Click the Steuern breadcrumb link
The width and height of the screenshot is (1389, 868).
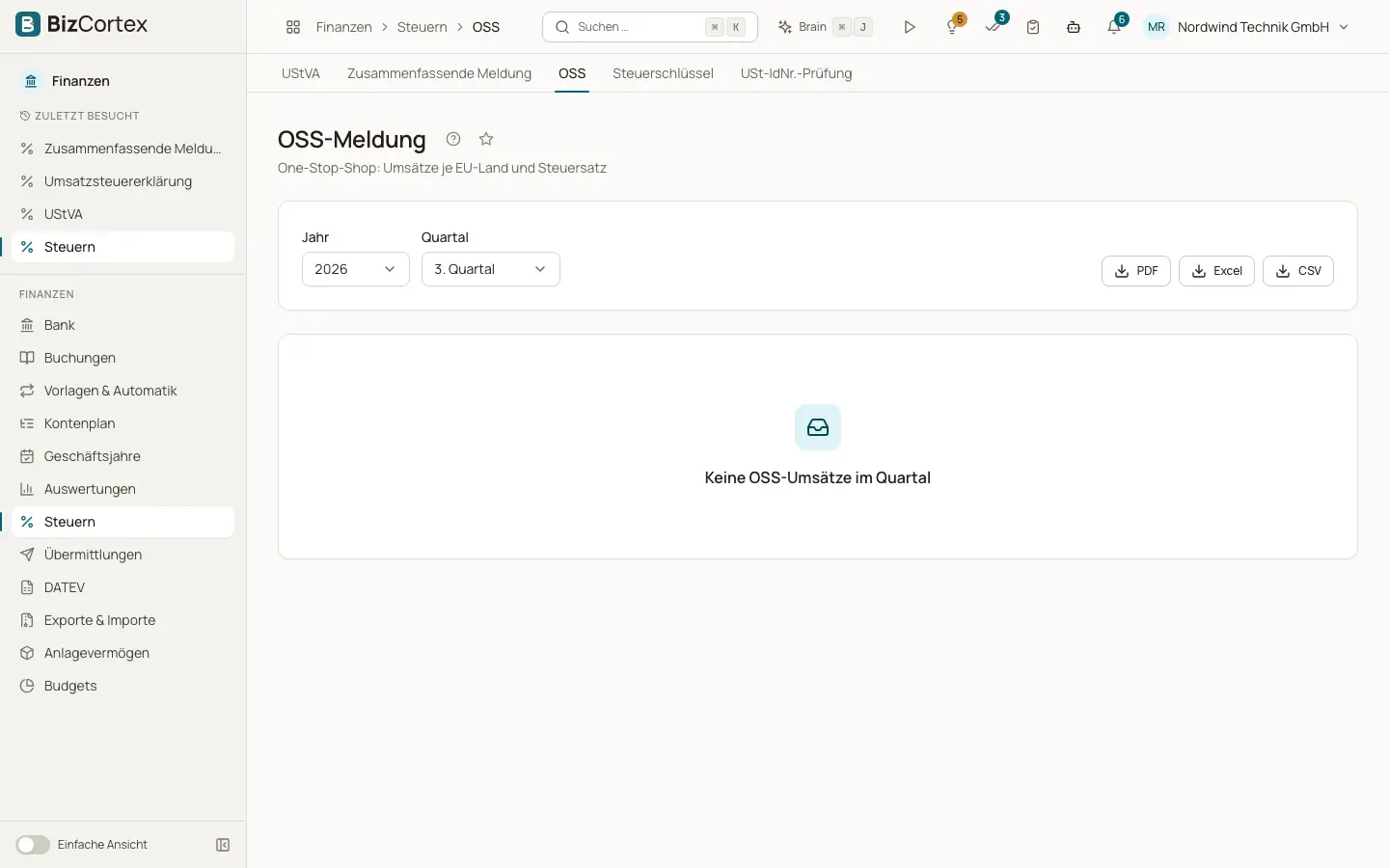click(x=422, y=27)
